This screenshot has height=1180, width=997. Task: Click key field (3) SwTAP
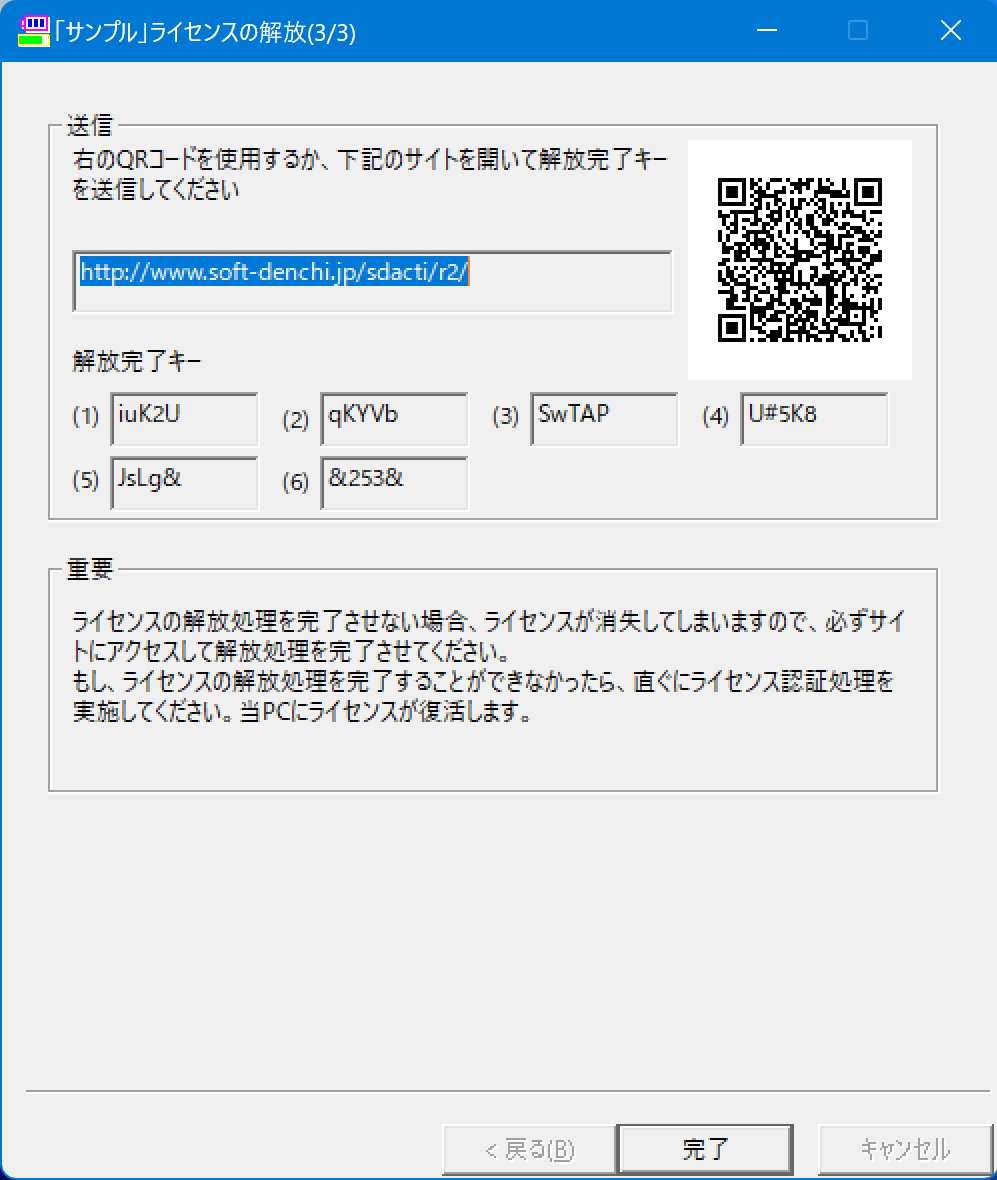coord(604,419)
